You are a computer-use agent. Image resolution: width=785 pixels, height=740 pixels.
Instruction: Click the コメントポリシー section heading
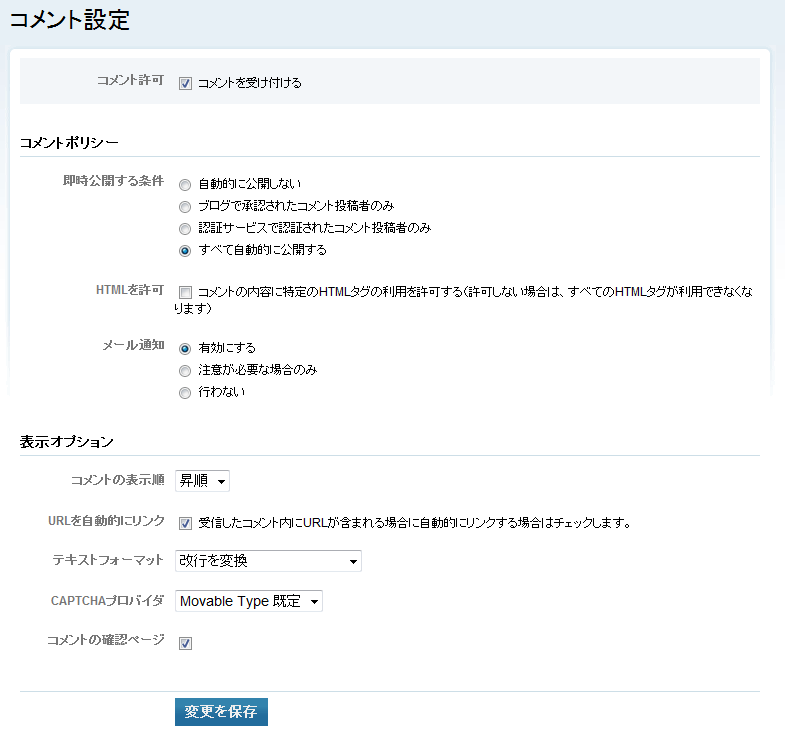pos(69,142)
